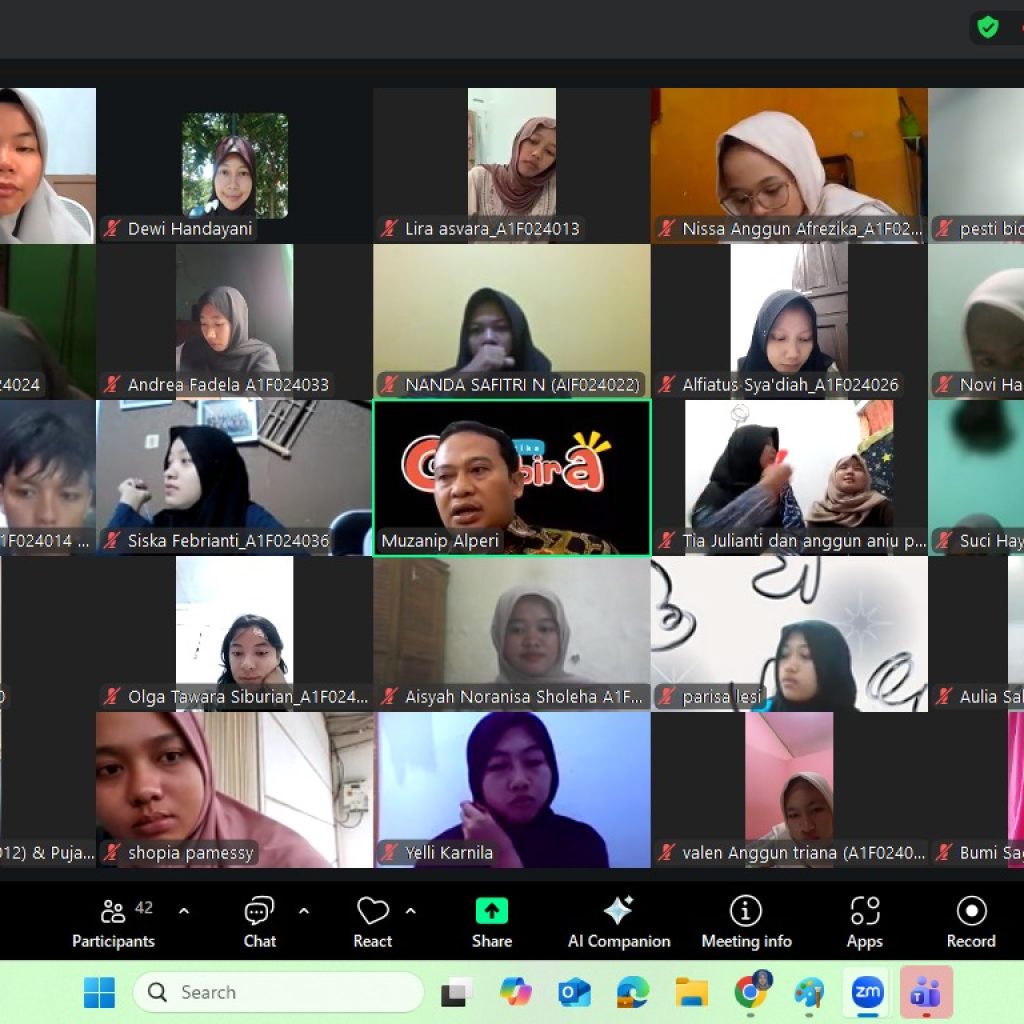Click the green encryption shield icon
Image resolution: width=1024 pixels, height=1024 pixels.
point(988,27)
